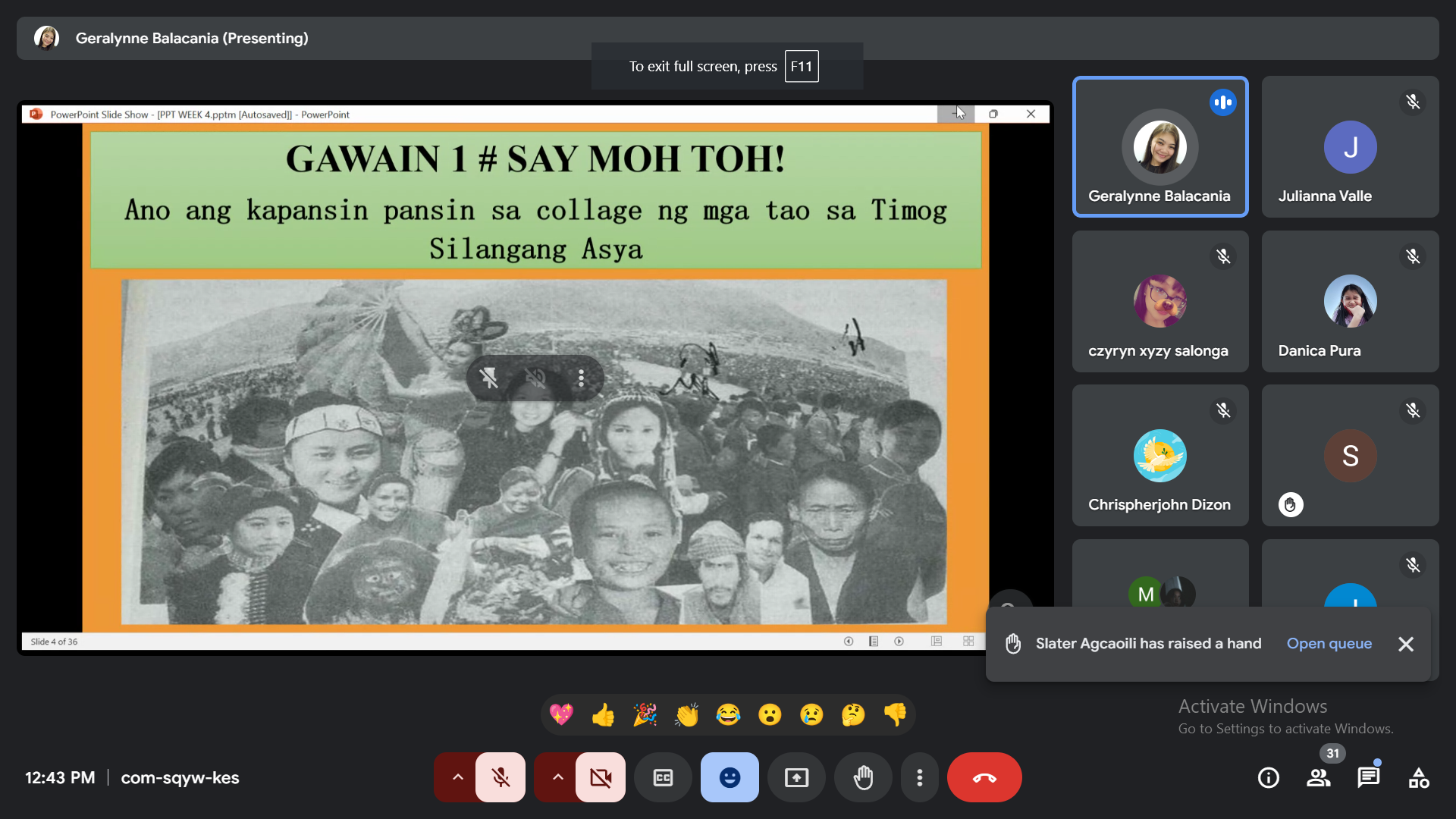Click the next slide arrow in PowerPoint status bar

[x=899, y=642]
